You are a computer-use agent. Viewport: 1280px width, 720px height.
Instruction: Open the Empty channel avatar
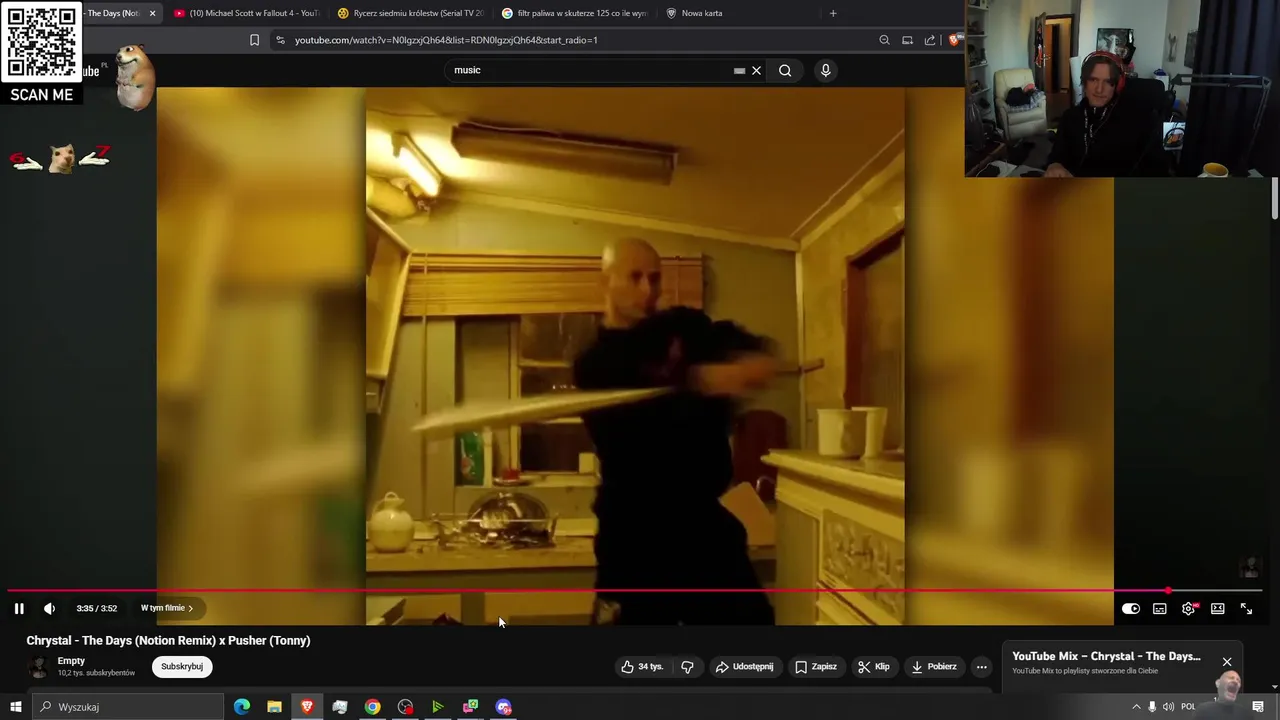38,667
